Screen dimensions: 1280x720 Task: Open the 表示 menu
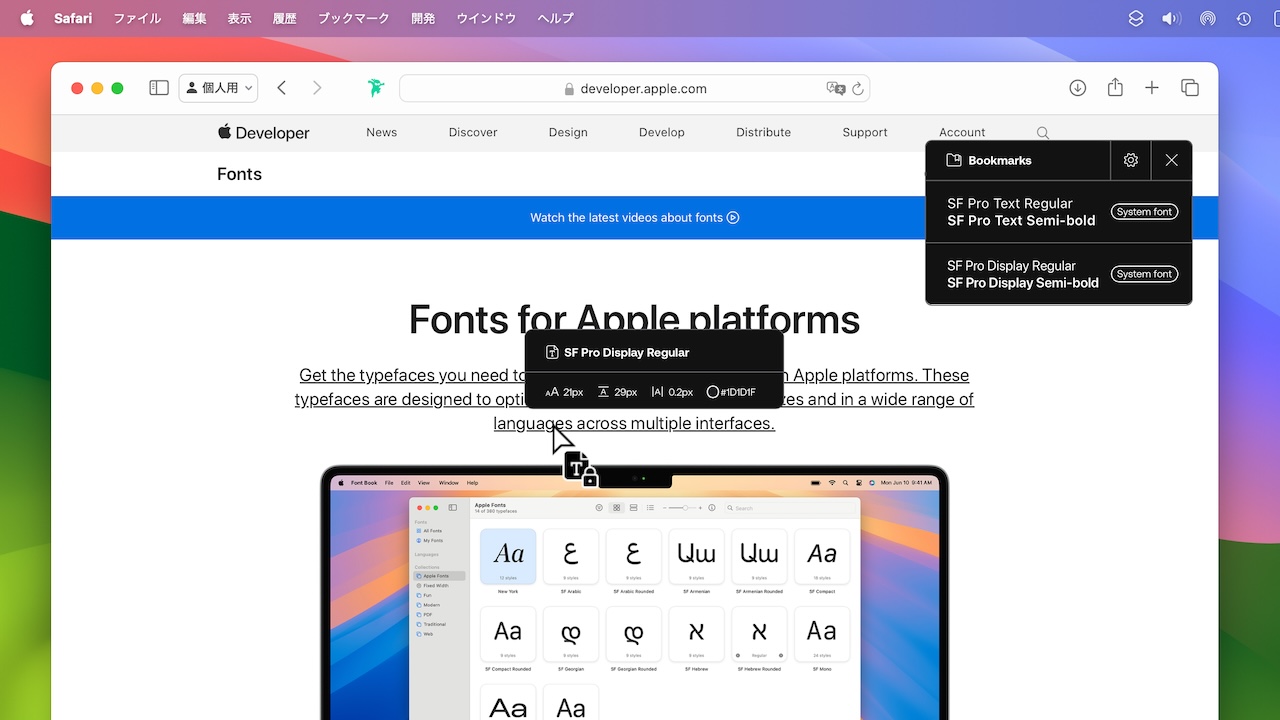(239, 18)
